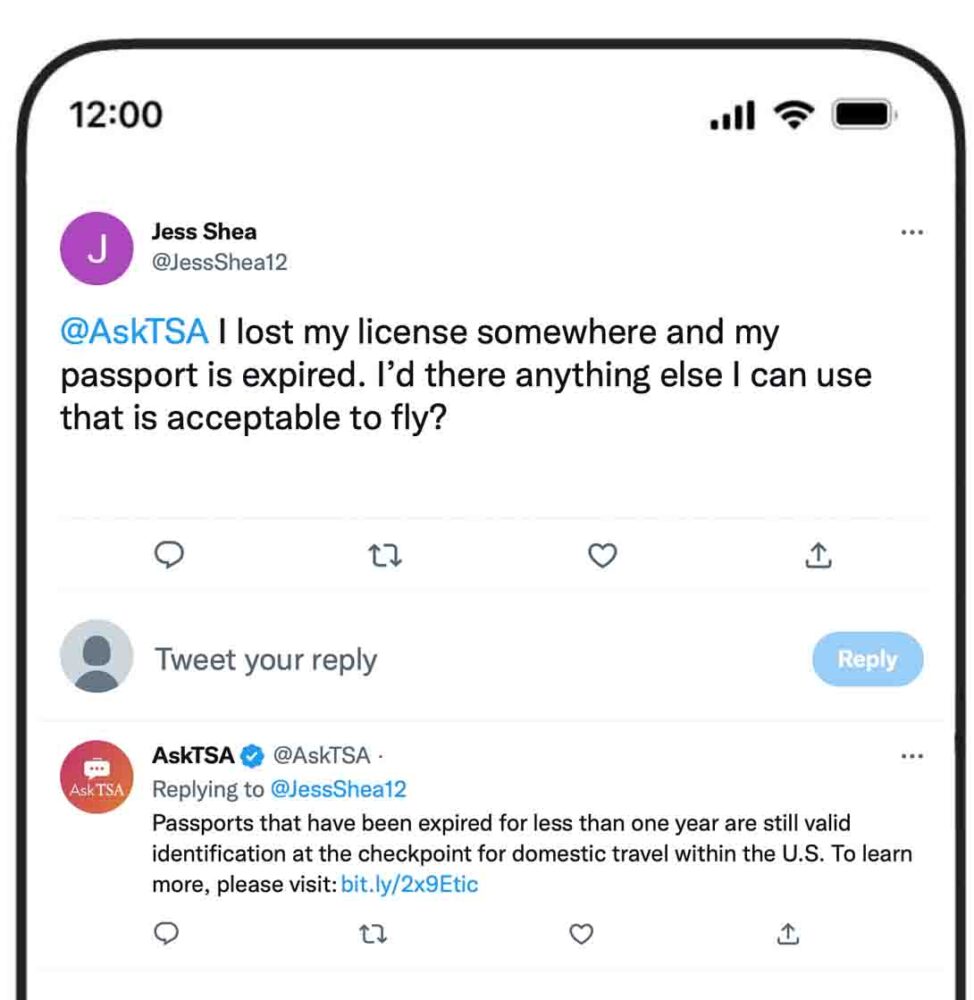The height and width of the screenshot is (1000, 974).
Task: Share the AskTSA reply
Action: [x=788, y=934]
